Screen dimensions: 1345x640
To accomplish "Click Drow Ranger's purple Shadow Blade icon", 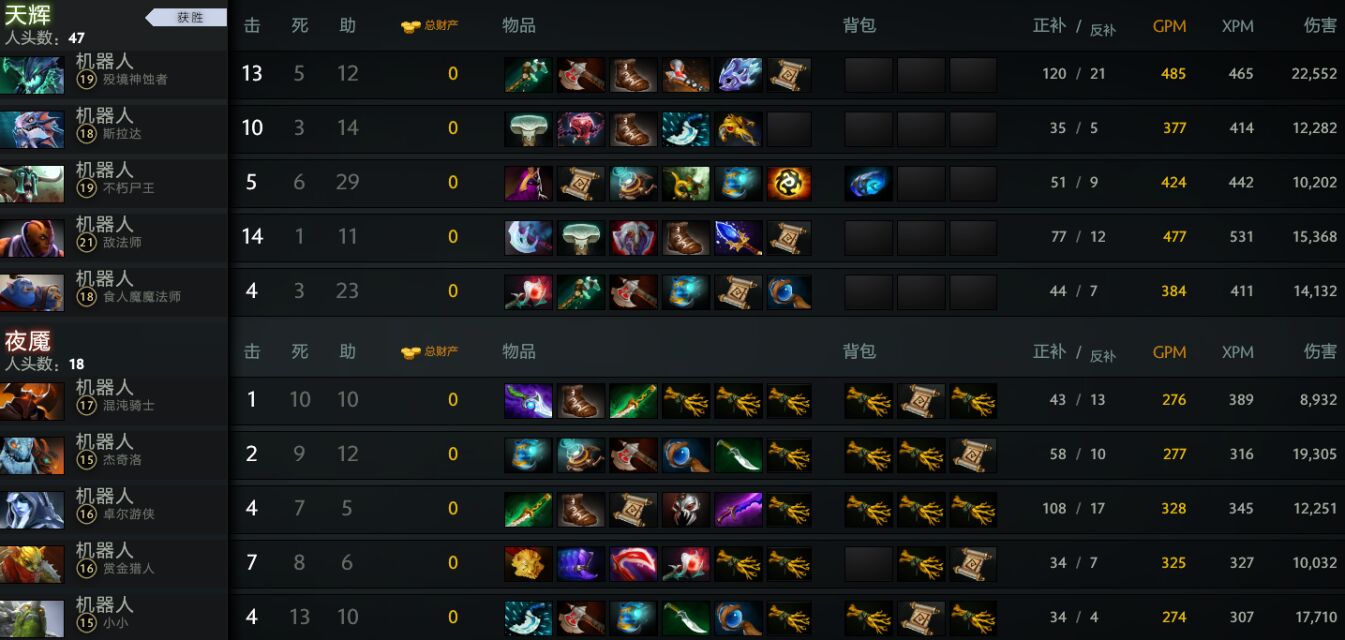I will point(737,509).
